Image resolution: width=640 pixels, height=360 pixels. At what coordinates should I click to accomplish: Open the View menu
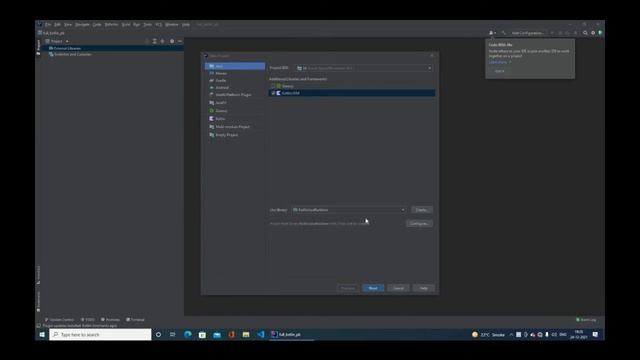coord(68,24)
